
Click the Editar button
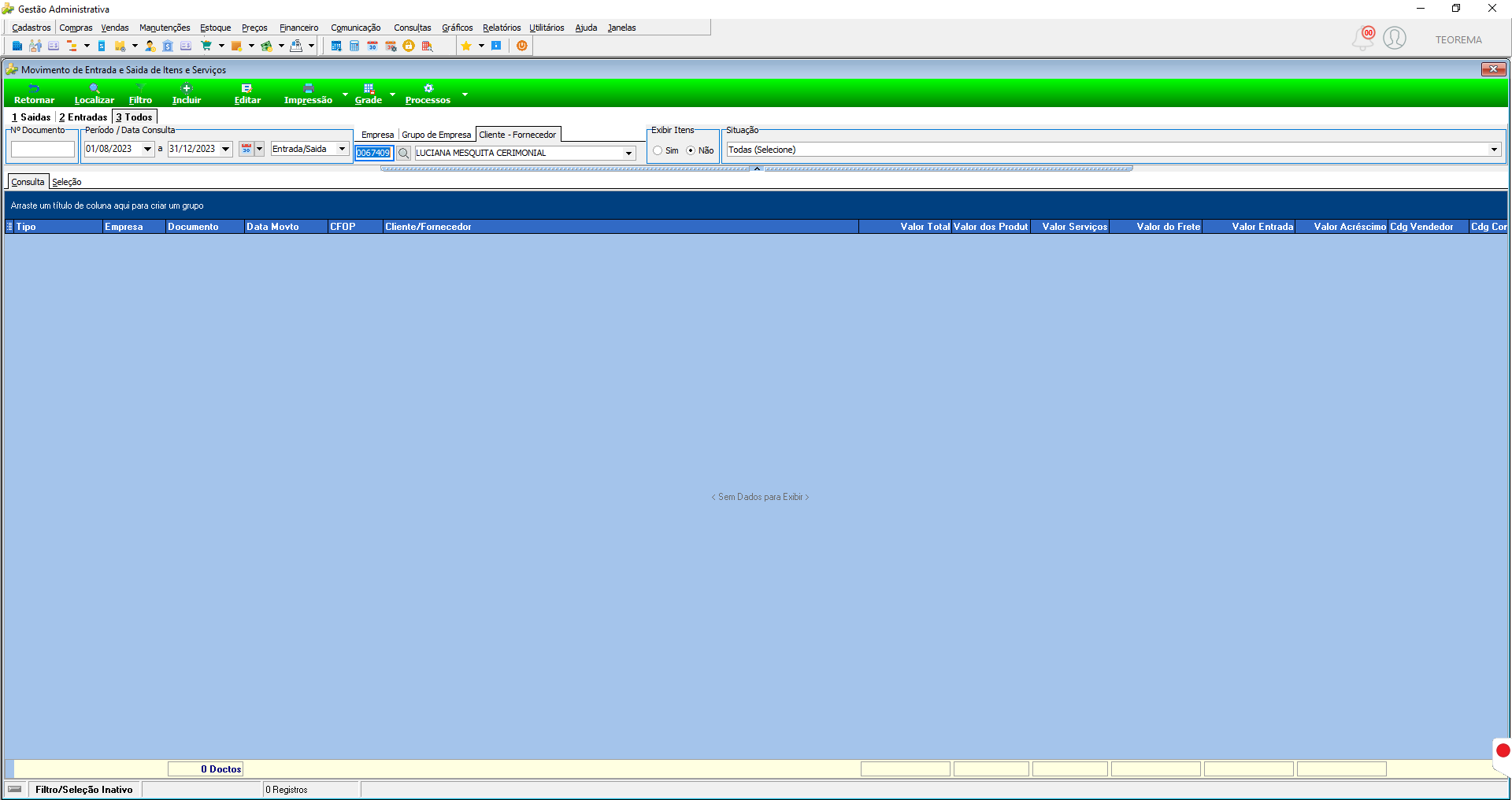click(x=247, y=94)
